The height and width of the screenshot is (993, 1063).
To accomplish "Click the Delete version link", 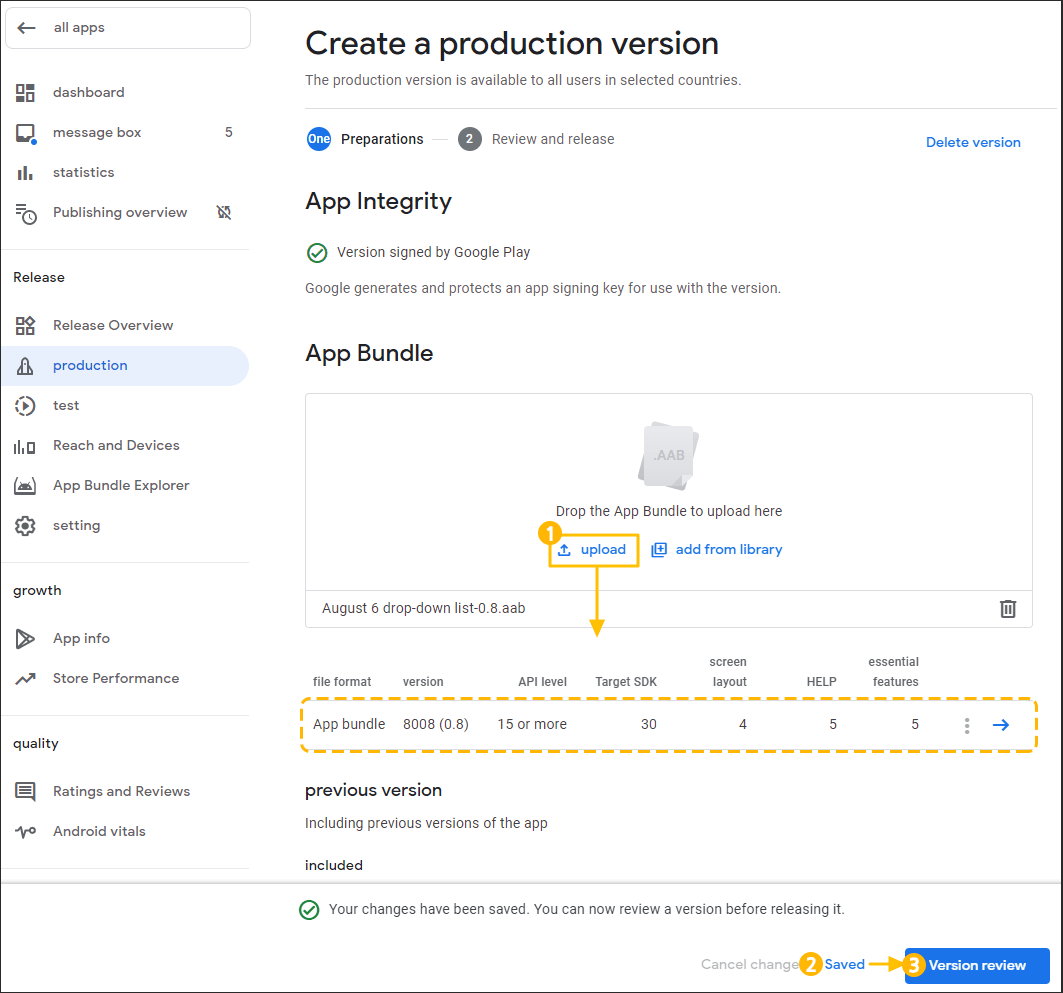I will tap(972, 142).
